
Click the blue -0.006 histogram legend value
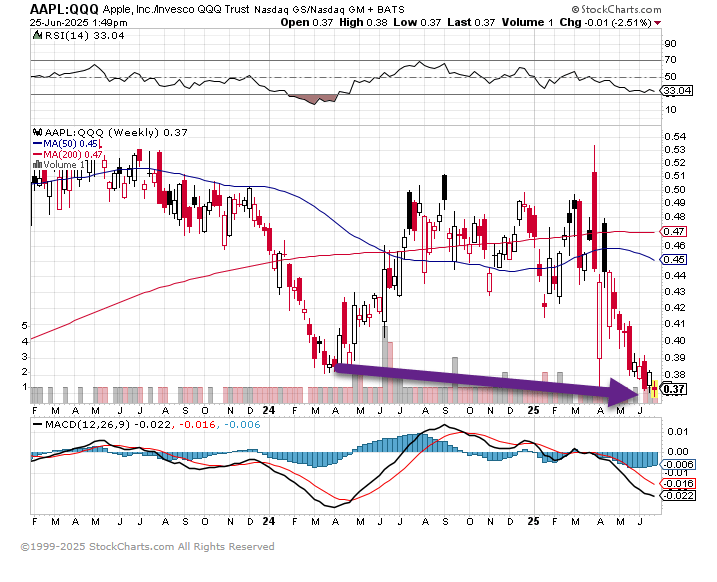(x=242, y=425)
